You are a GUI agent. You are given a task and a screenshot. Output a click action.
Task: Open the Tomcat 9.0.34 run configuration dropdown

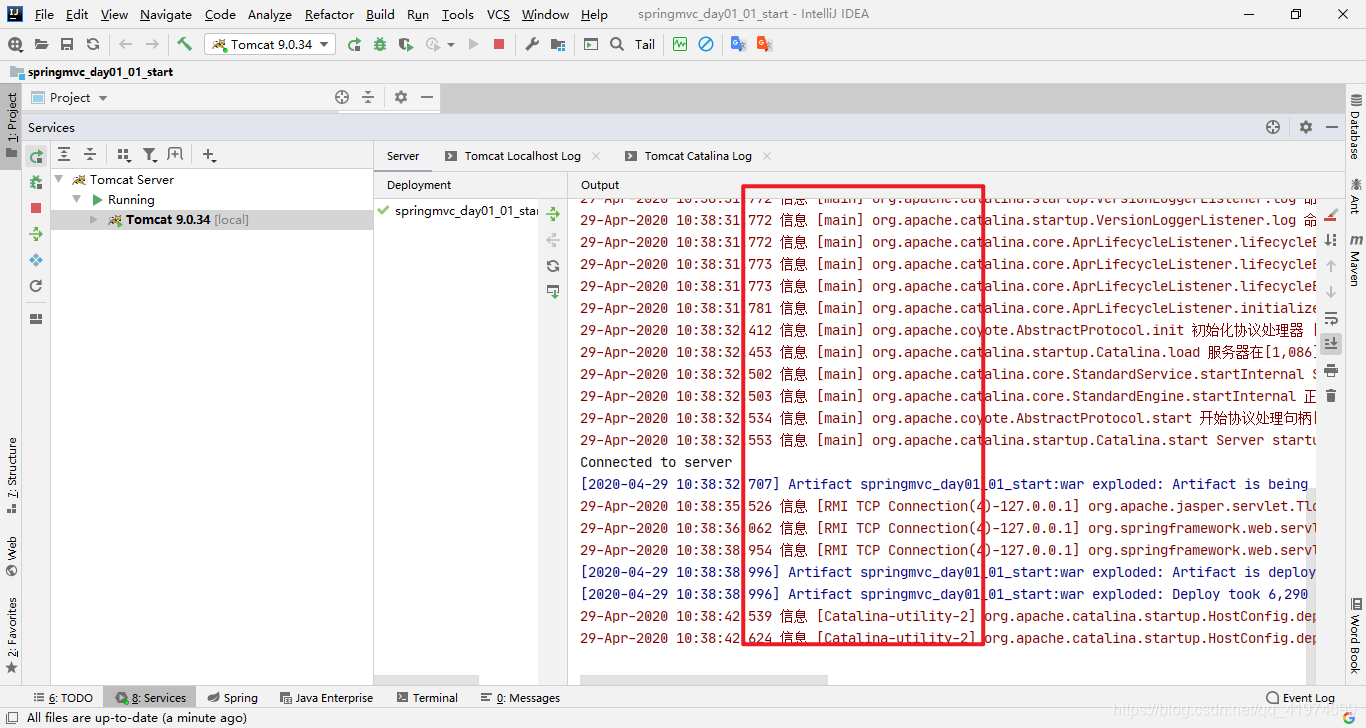(x=271, y=44)
